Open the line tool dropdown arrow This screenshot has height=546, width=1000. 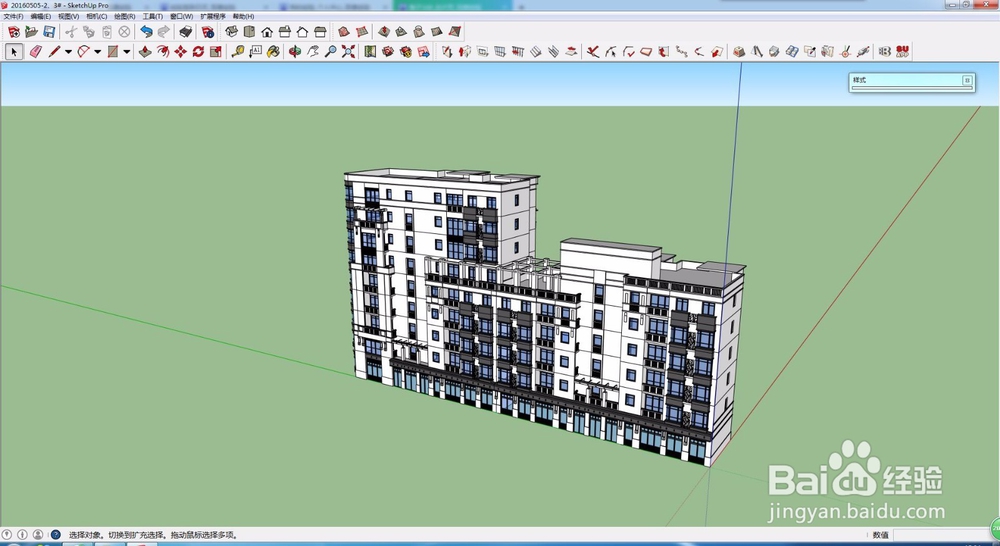pos(68,52)
